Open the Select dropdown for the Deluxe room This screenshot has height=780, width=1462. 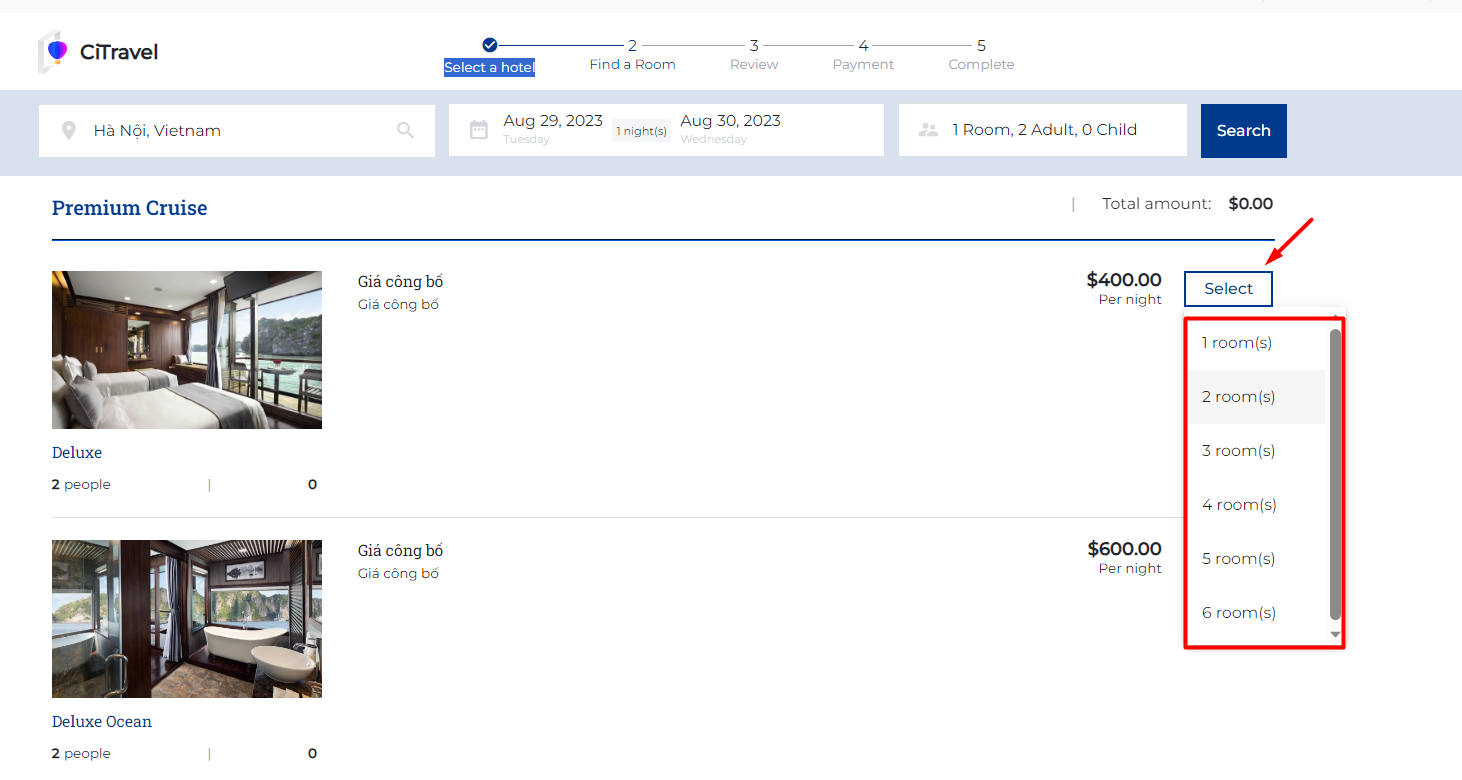point(1228,289)
